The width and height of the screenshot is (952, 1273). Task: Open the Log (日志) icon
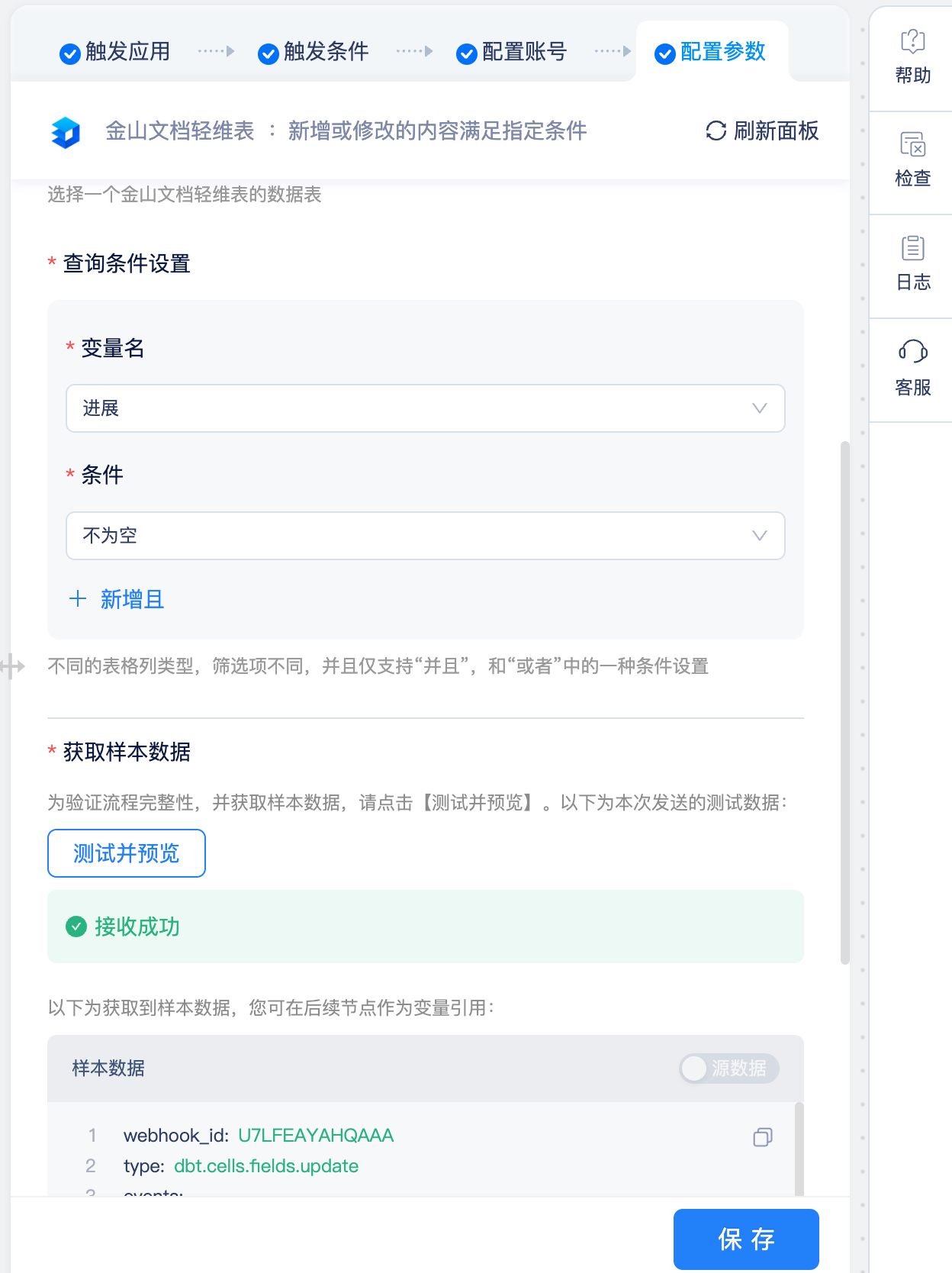click(912, 248)
